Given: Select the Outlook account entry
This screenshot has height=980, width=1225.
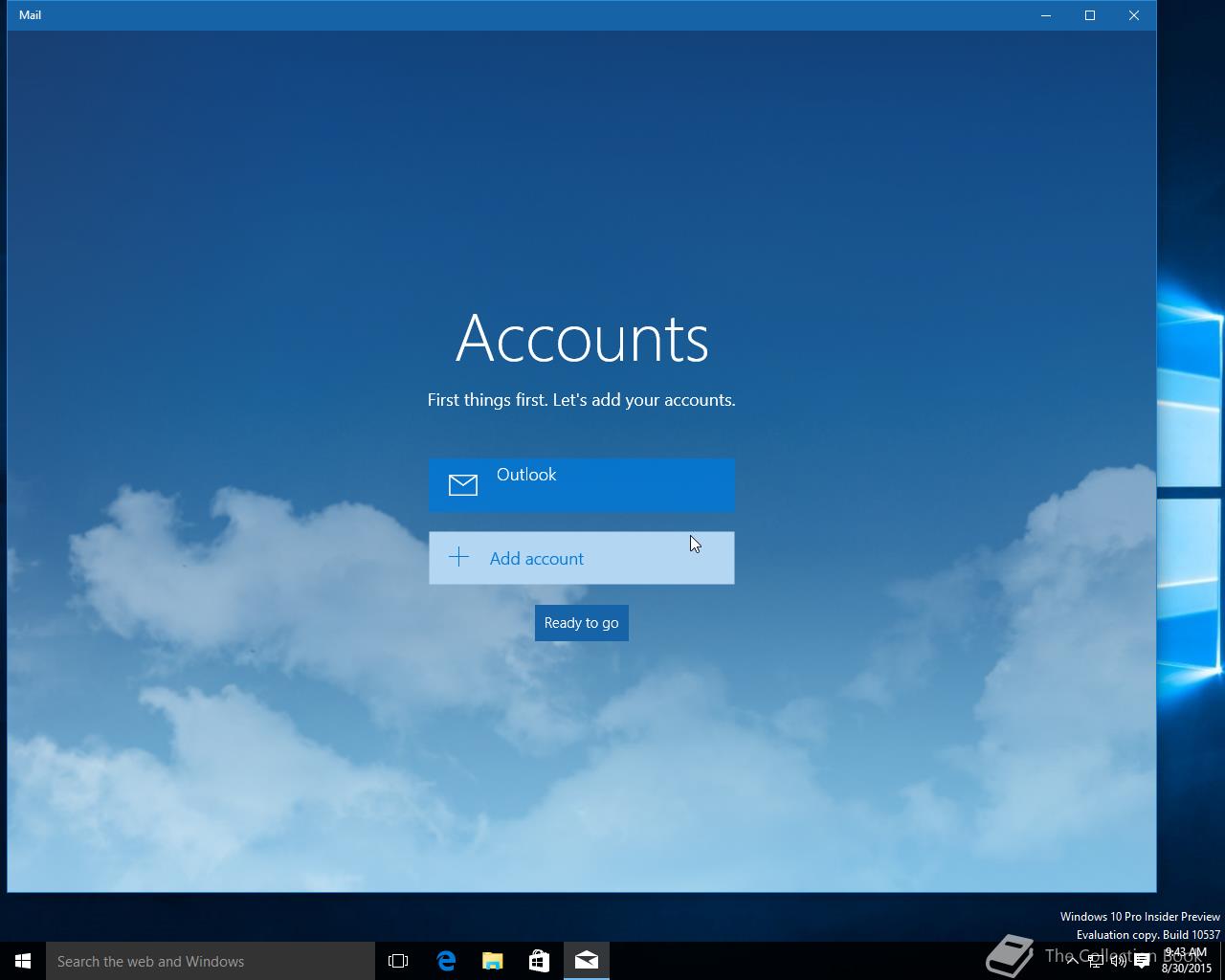Looking at the screenshot, I should (581, 484).
